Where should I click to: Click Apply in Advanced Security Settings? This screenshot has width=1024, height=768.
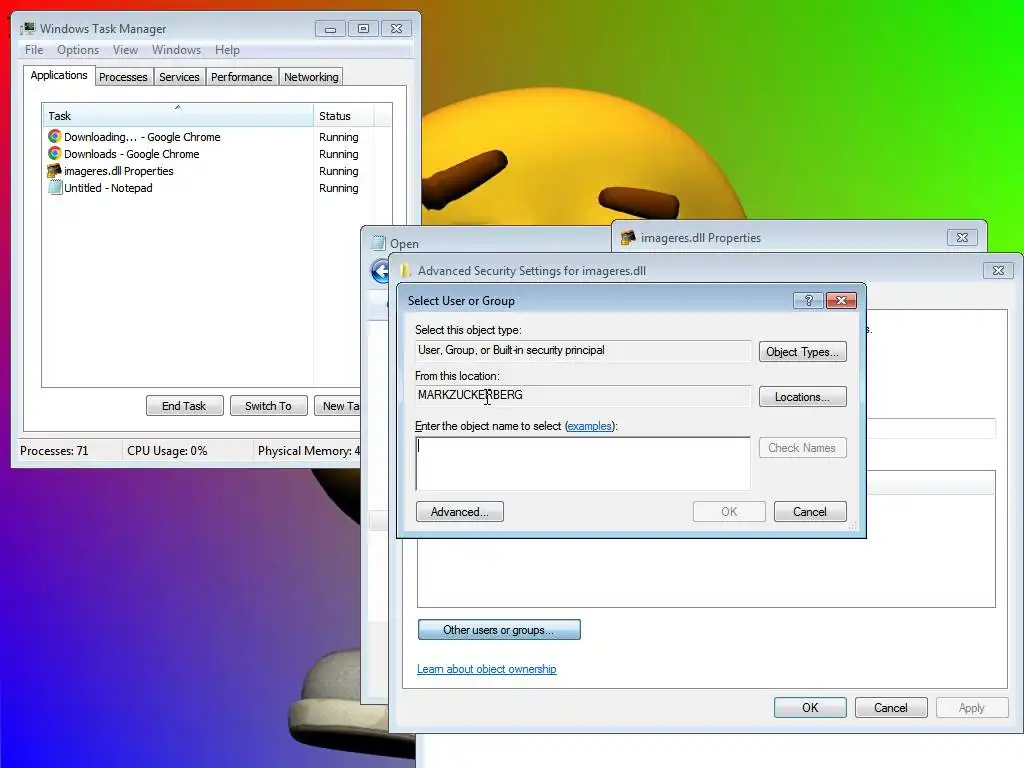(972, 707)
